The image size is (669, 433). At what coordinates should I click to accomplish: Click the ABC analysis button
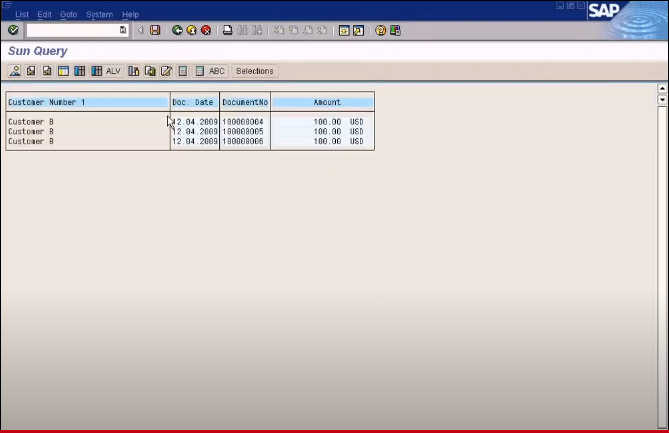(211, 71)
